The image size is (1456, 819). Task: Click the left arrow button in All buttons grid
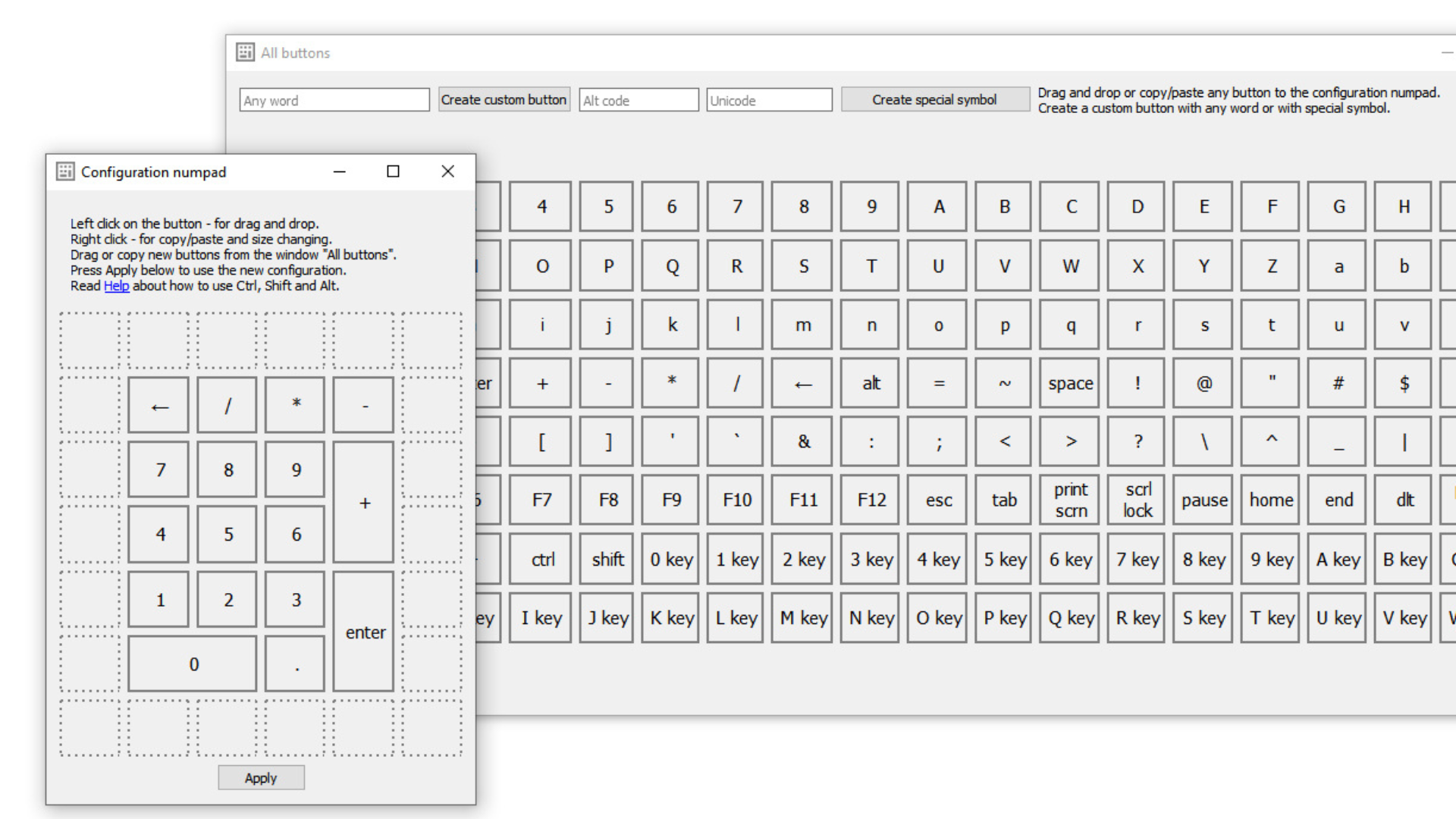click(x=803, y=384)
